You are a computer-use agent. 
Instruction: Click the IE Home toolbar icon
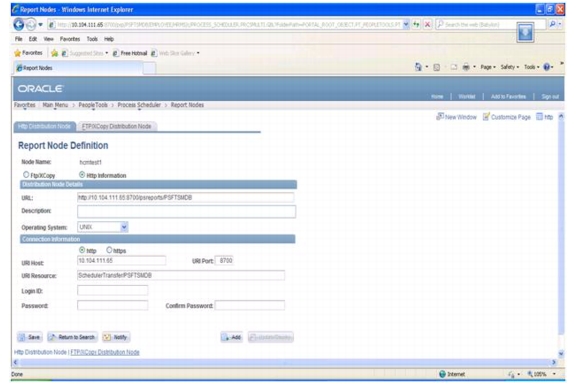(x=418, y=67)
